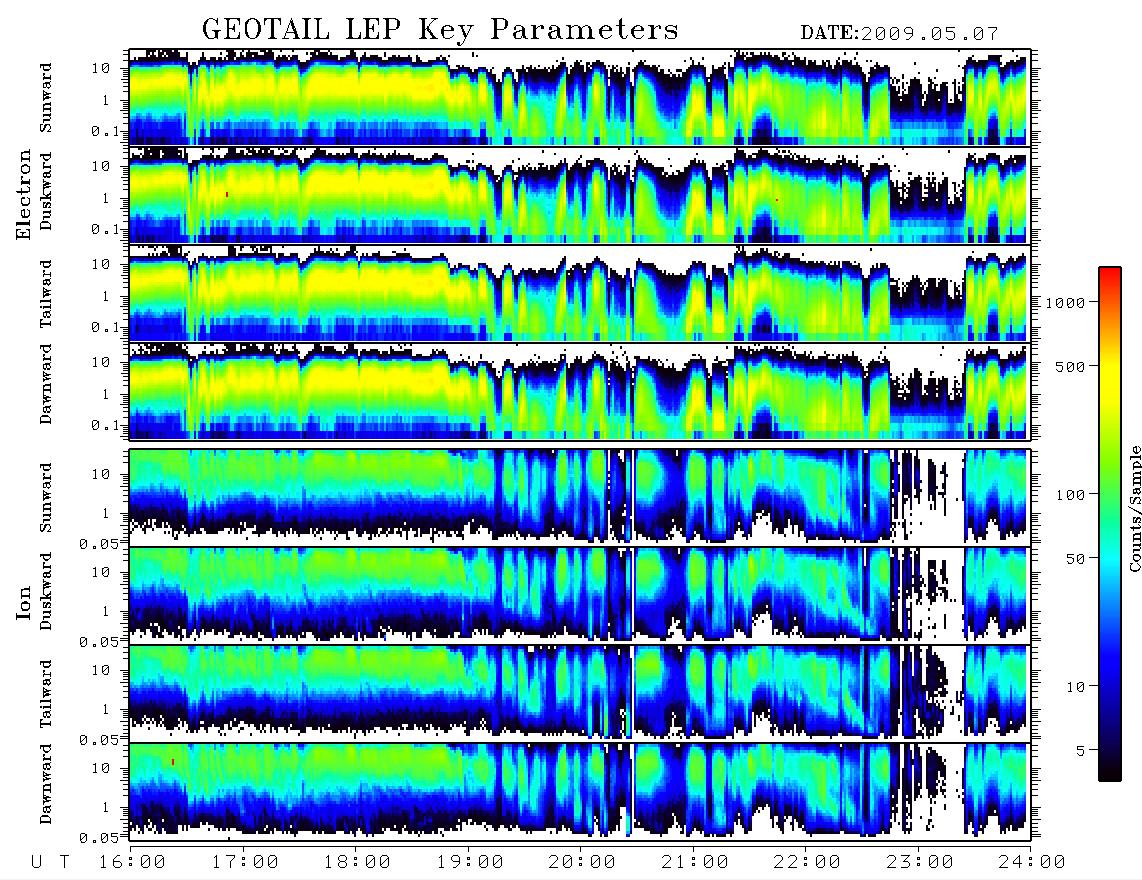Image resolution: width=1142 pixels, height=880 pixels.
Task: Click the 1000 color bar tick label
Action: point(1066,303)
